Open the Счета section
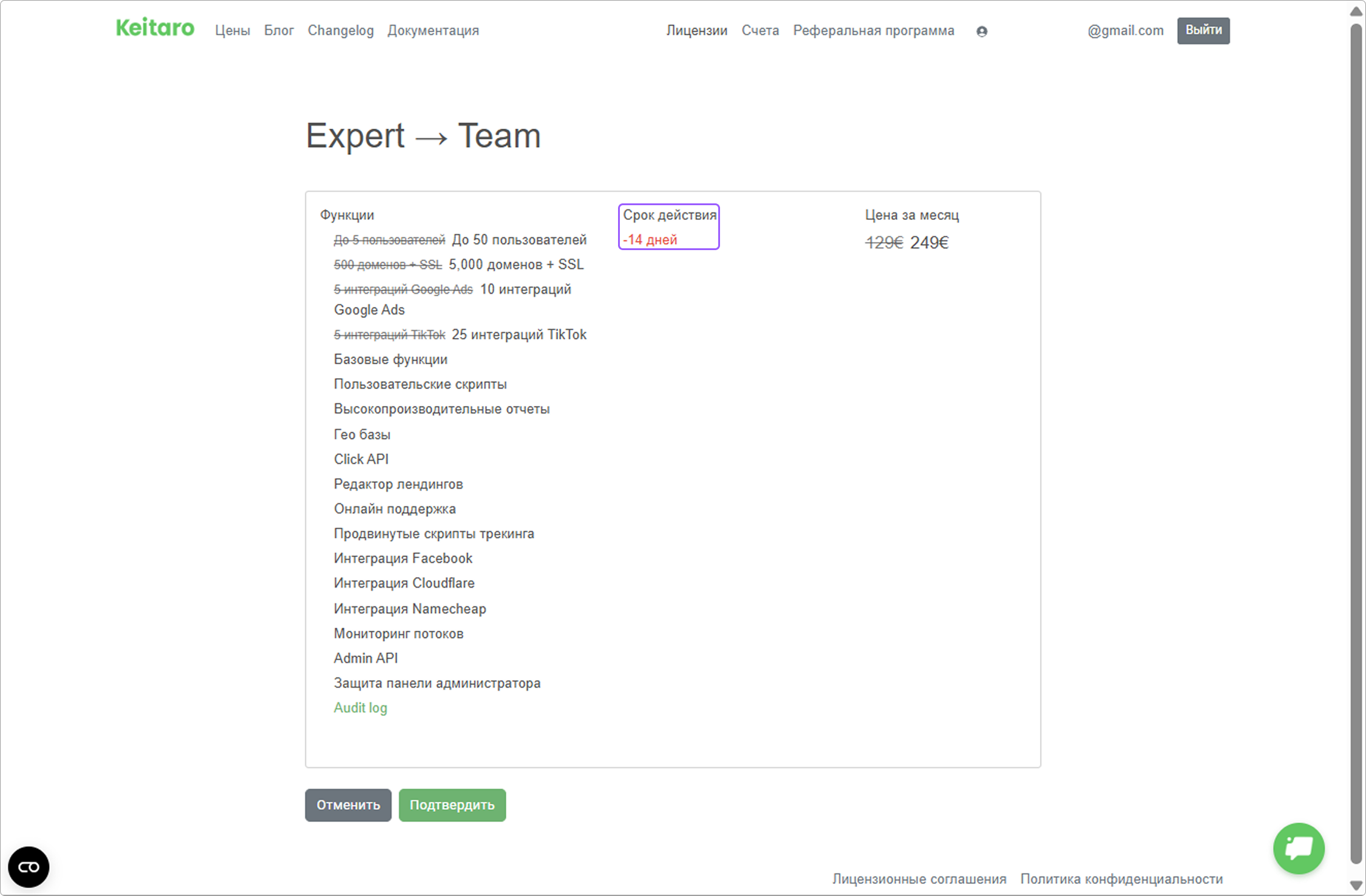1366x896 pixels. pyautogui.click(x=760, y=30)
